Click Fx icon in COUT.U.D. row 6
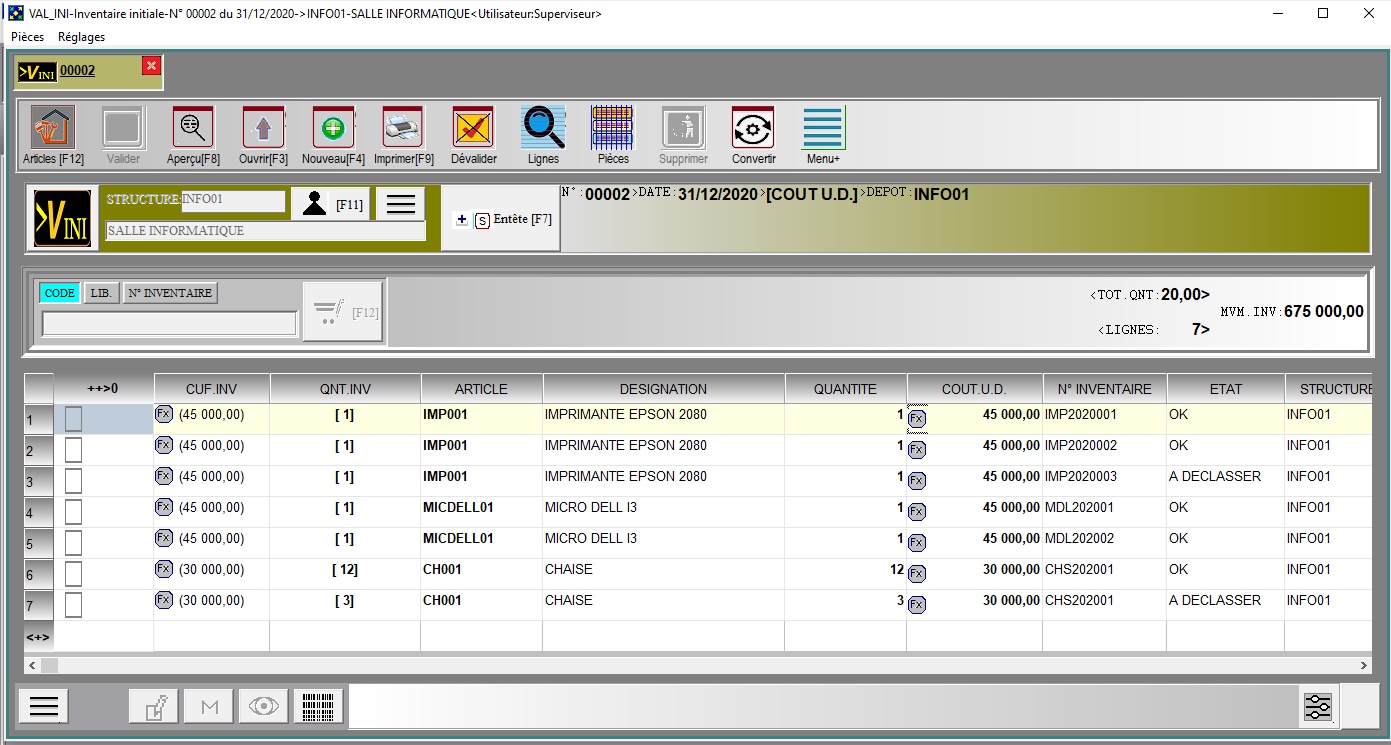 (x=916, y=574)
